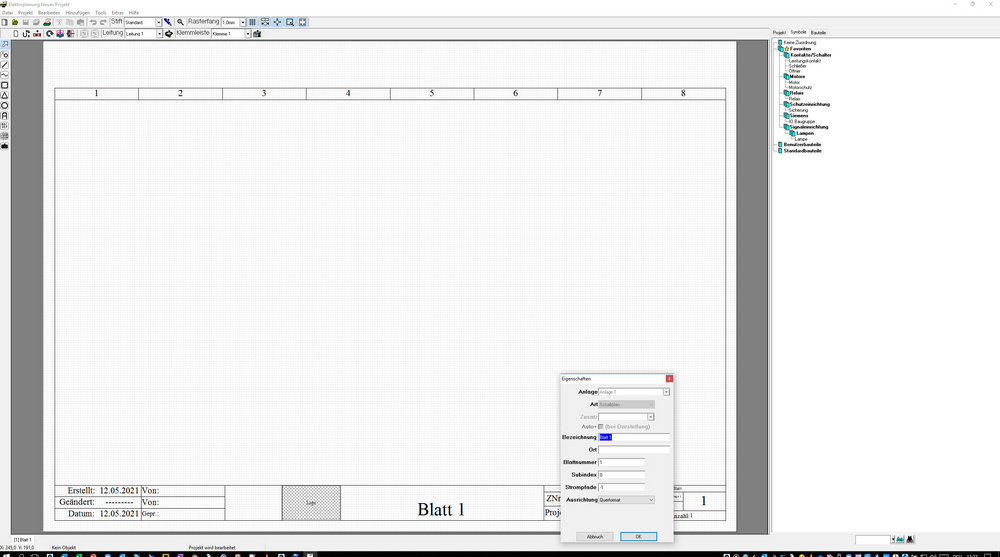Select the rectangle drawing tool
1000x557 pixels.
(5, 85)
